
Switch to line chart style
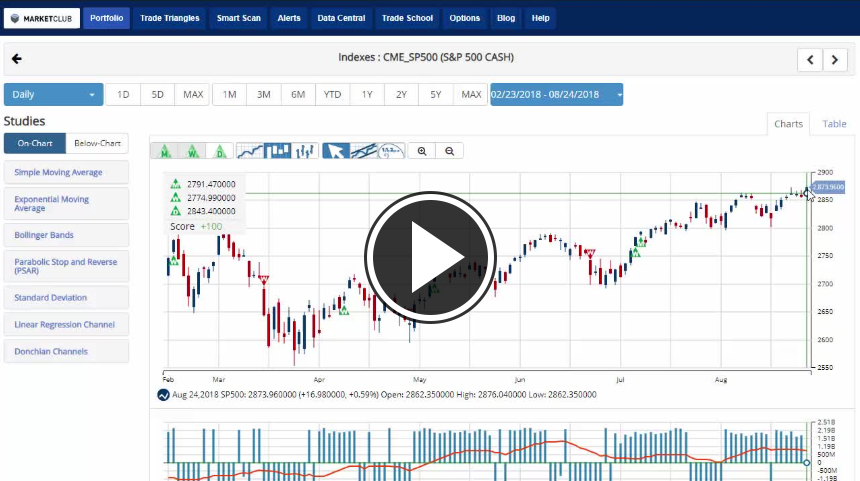[x=250, y=151]
